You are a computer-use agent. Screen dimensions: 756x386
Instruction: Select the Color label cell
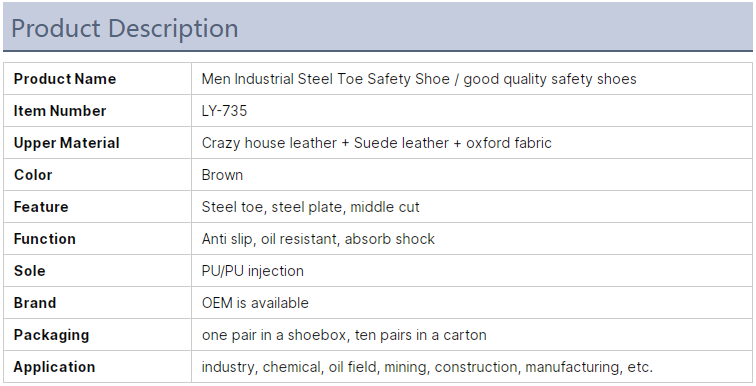tap(97, 175)
